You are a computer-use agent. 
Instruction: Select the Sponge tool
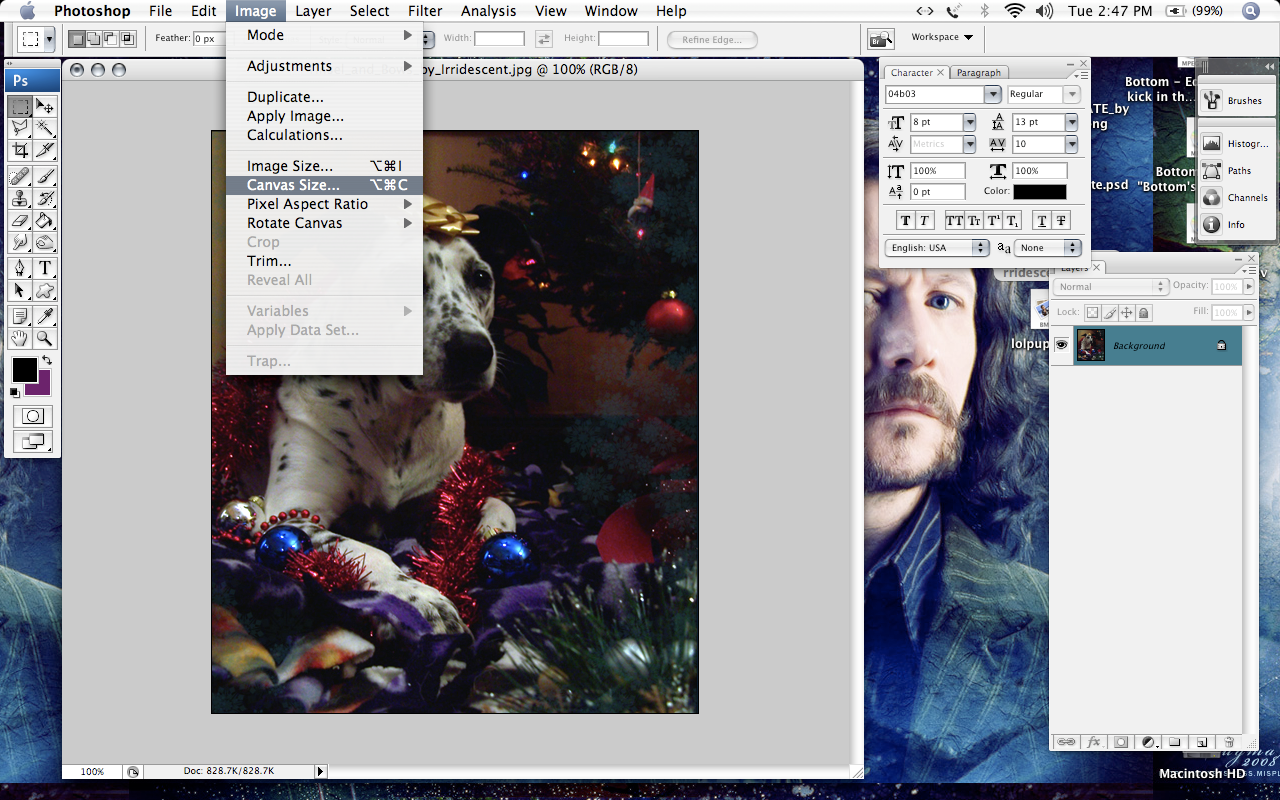pos(45,242)
